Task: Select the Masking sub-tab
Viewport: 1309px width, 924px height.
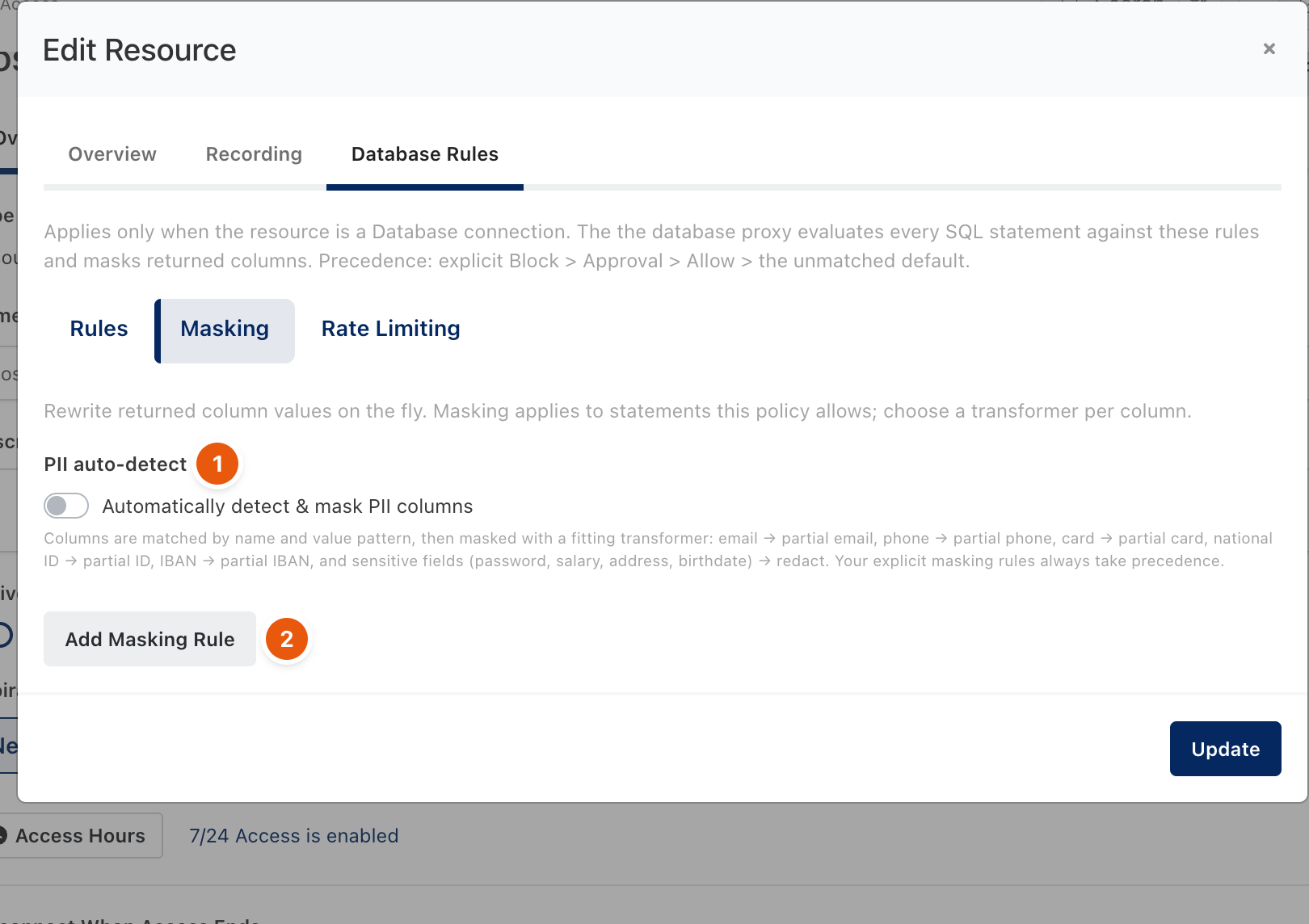Action: pos(224,329)
